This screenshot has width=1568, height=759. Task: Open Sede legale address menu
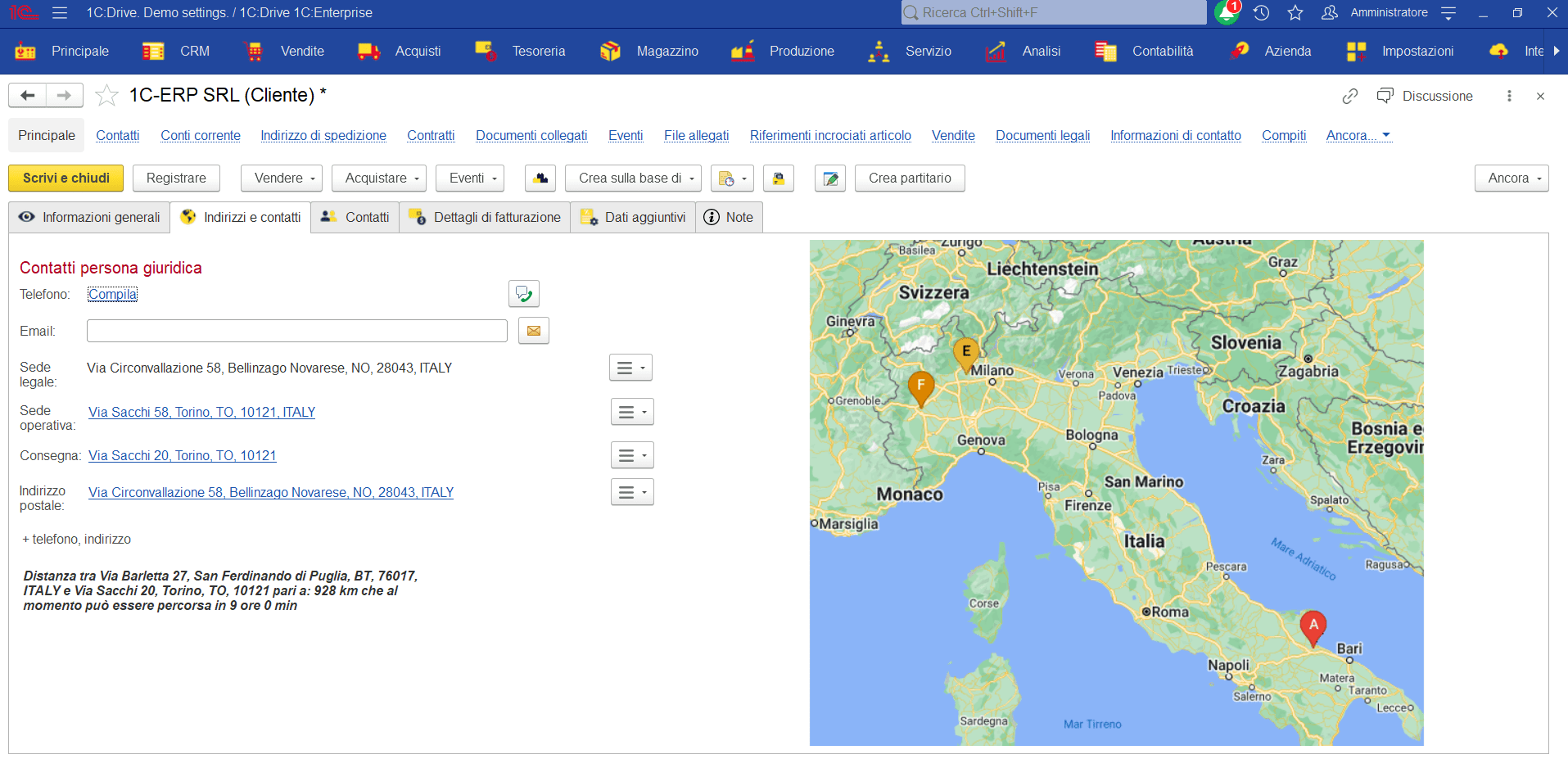pos(630,368)
